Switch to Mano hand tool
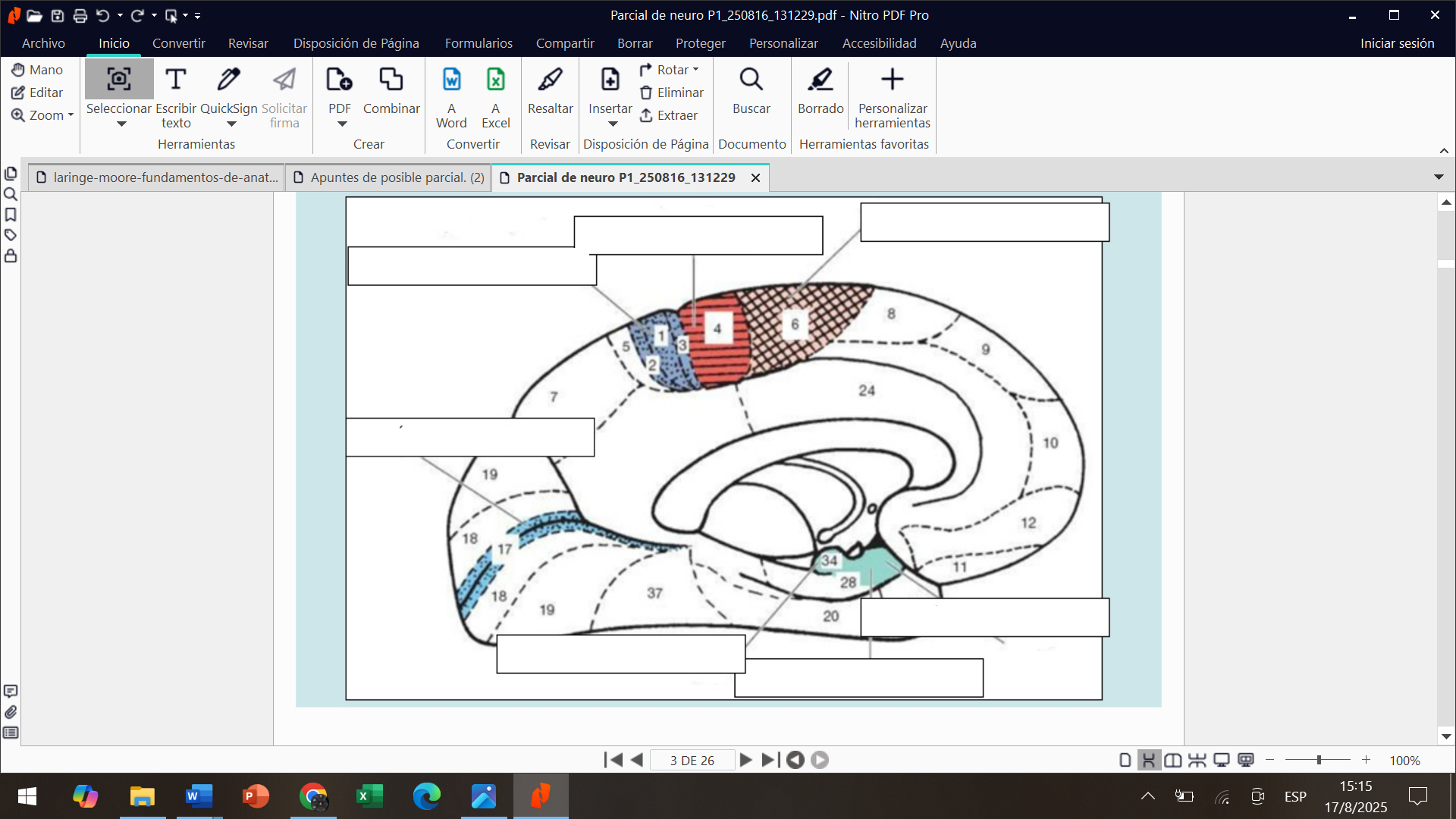The width and height of the screenshot is (1456, 819). click(x=37, y=70)
